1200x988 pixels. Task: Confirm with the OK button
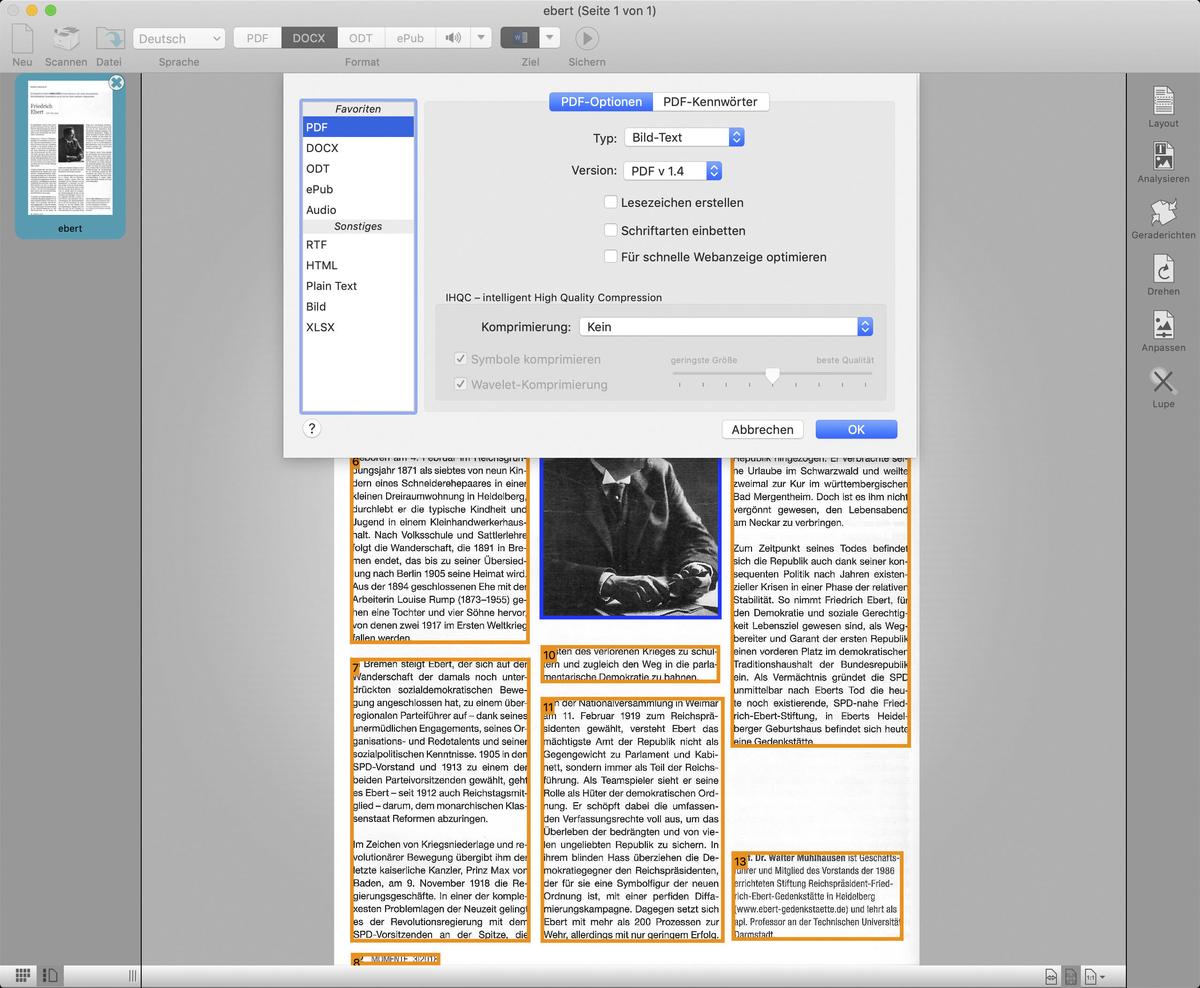(x=856, y=429)
